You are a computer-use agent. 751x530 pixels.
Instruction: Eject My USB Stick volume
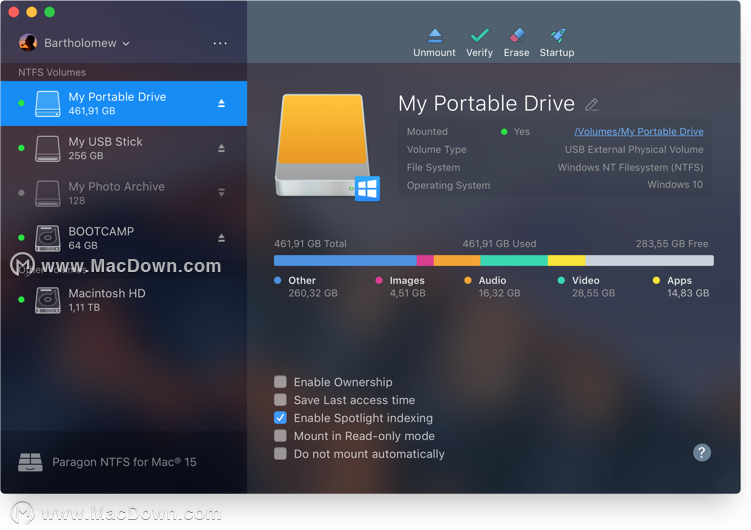[x=221, y=148]
